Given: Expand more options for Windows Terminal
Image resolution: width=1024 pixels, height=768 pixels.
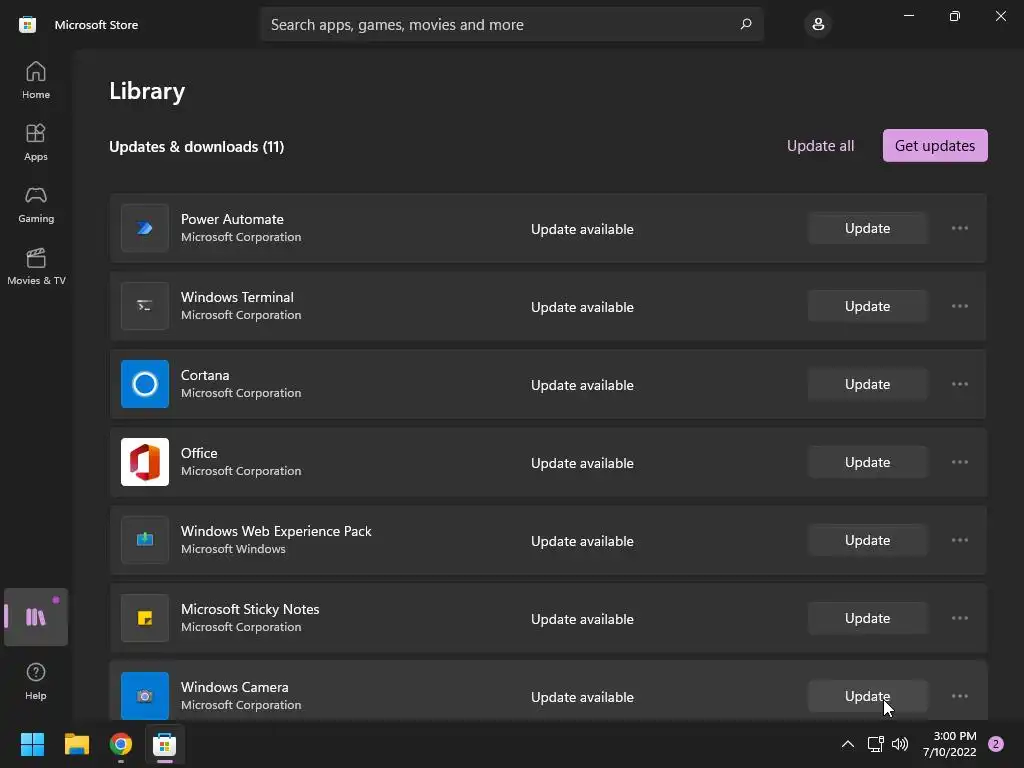Looking at the screenshot, I should 960,306.
